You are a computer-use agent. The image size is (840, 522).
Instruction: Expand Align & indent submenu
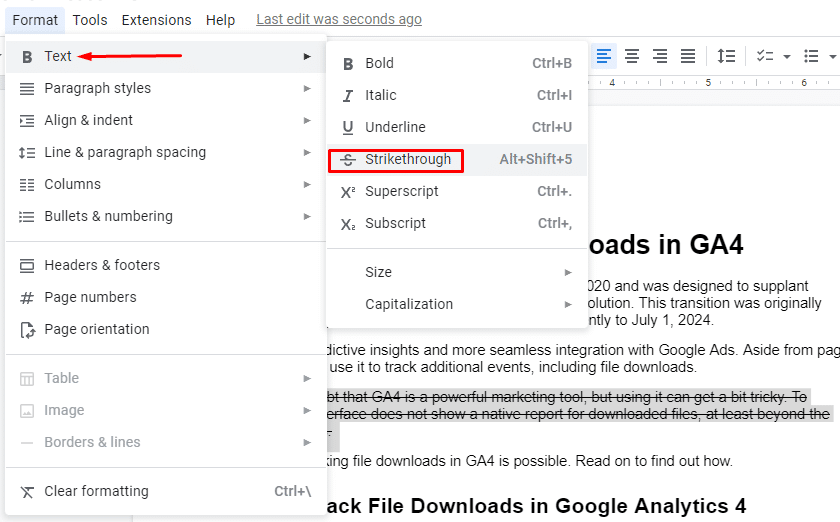[166, 121]
